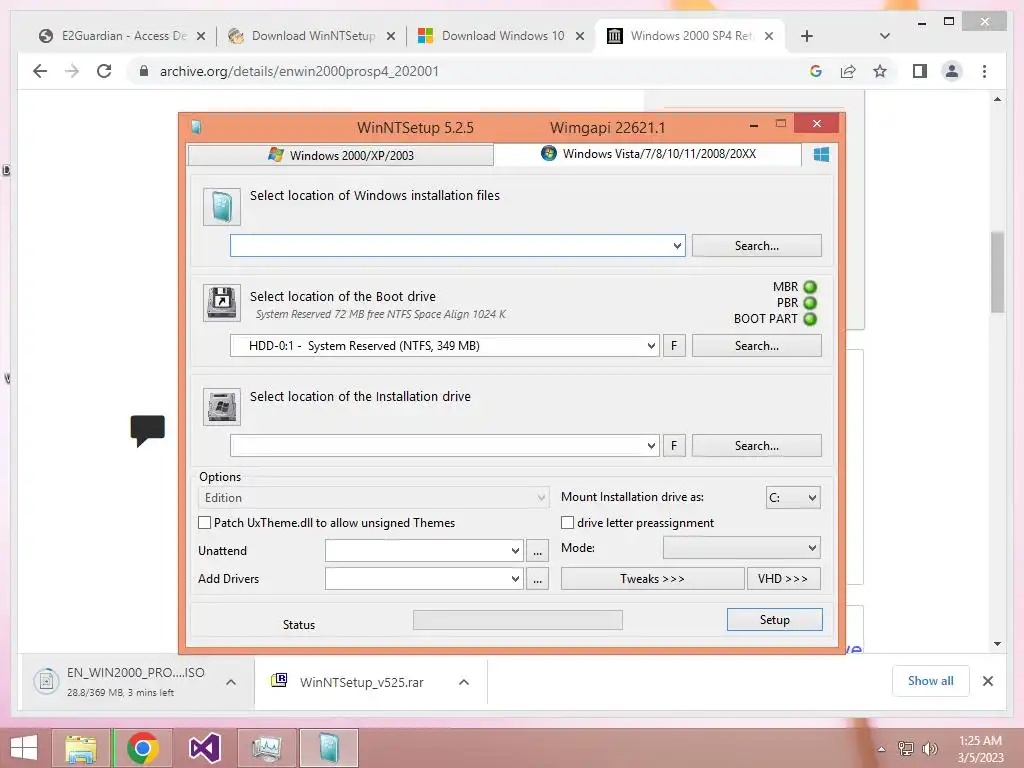Click Search button for Boot drive
1024x768 pixels.
point(757,345)
